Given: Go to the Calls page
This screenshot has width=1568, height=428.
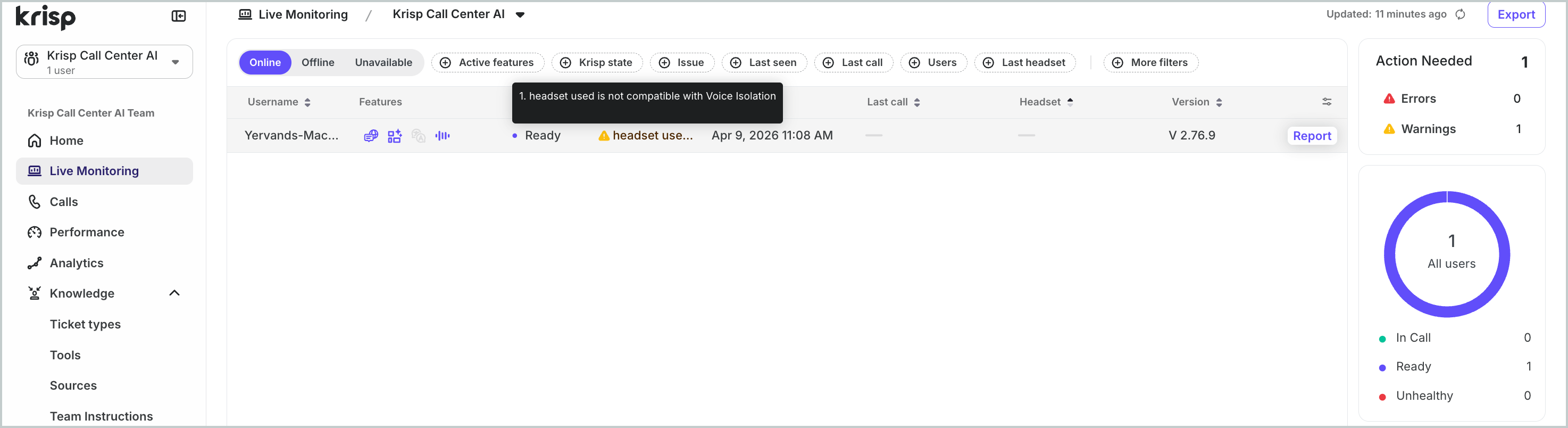Looking at the screenshot, I should tap(63, 202).
